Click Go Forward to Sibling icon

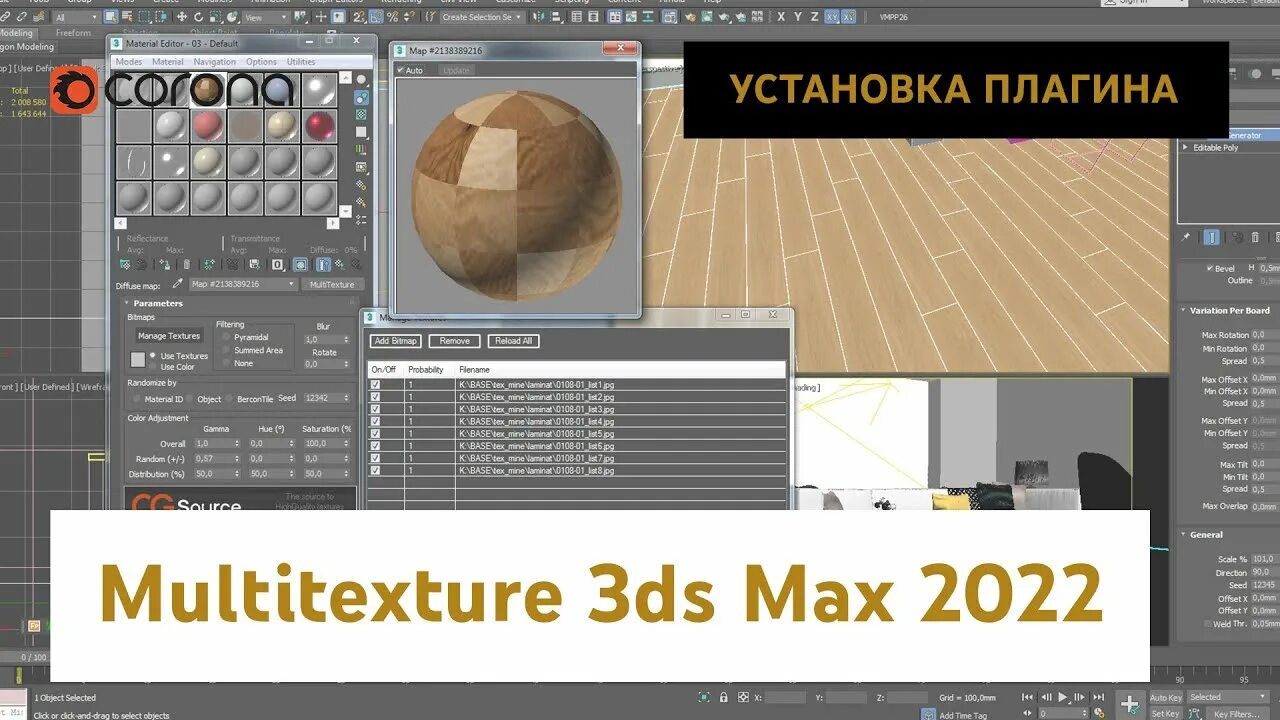click(x=356, y=264)
